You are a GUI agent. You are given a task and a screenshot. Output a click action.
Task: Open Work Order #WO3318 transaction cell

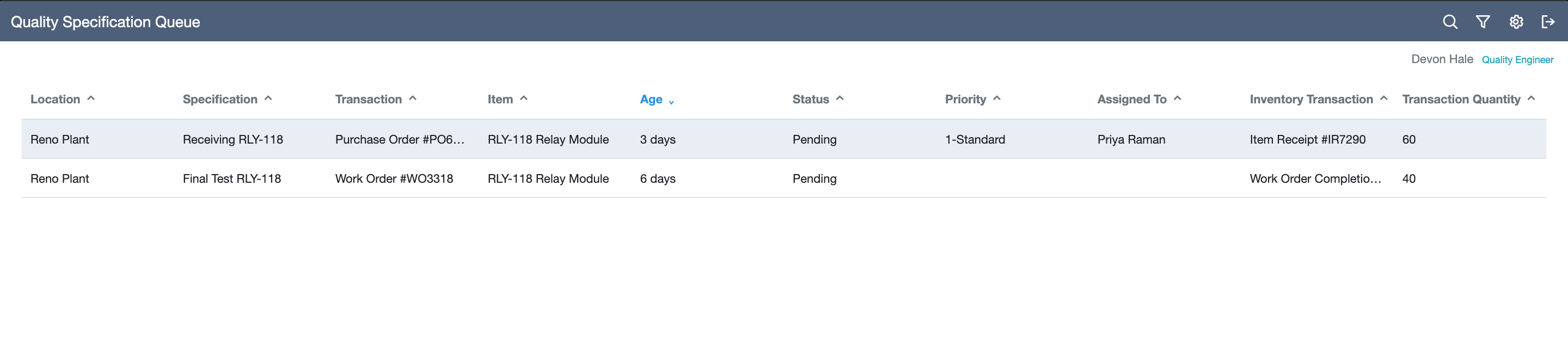point(394,178)
